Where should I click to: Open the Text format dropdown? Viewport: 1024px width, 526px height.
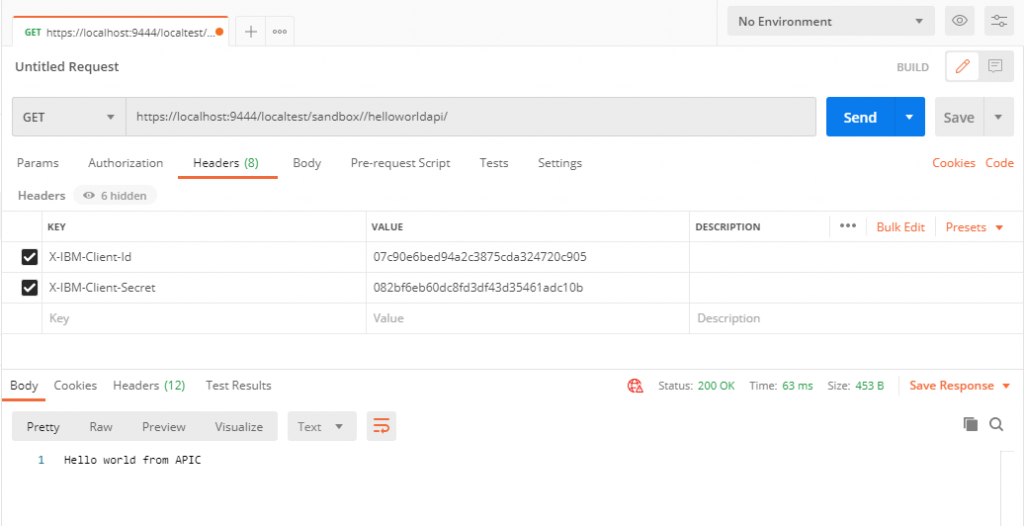321,427
